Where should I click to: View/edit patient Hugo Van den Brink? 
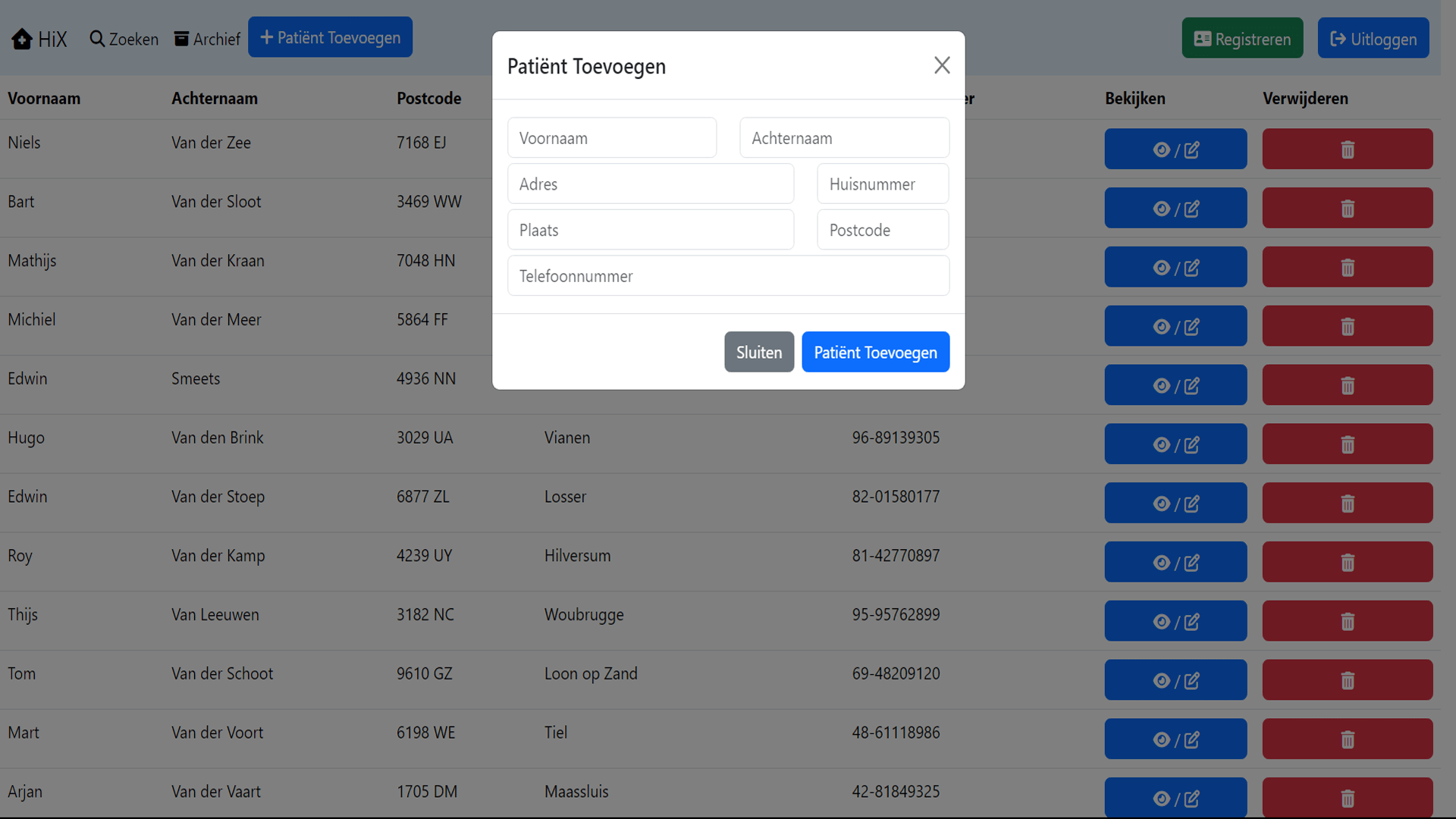pyautogui.click(x=1175, y=444)
